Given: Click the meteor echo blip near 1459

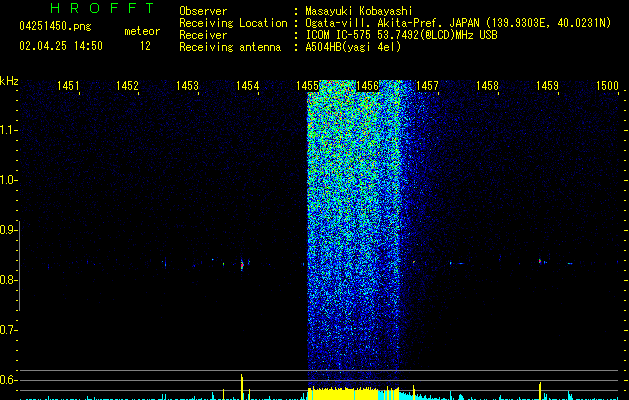Looking at the screenshot, I should pos(540,261).
